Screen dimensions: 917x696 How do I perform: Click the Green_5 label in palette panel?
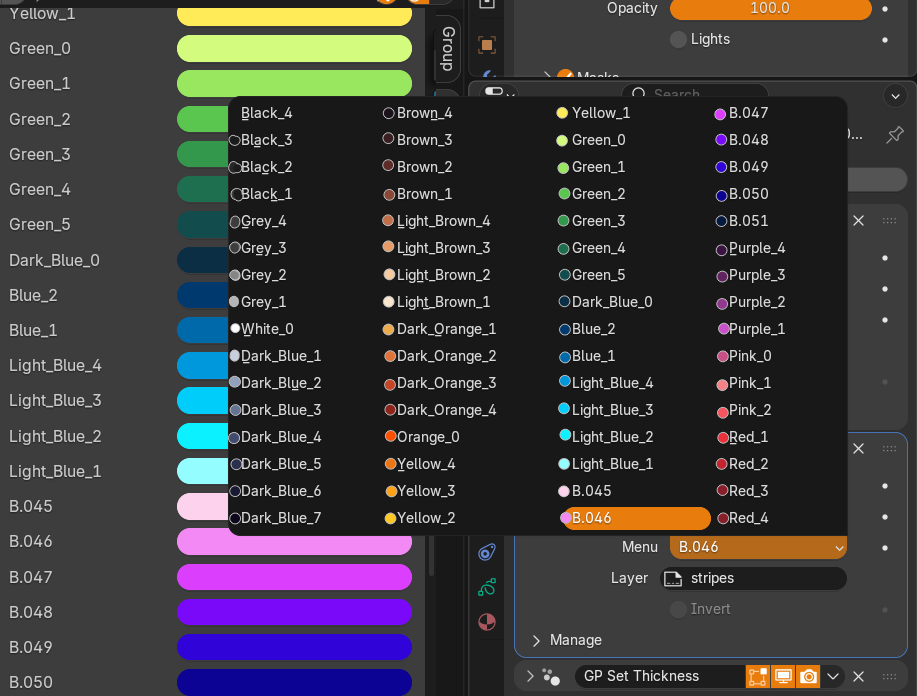point(40,225)
